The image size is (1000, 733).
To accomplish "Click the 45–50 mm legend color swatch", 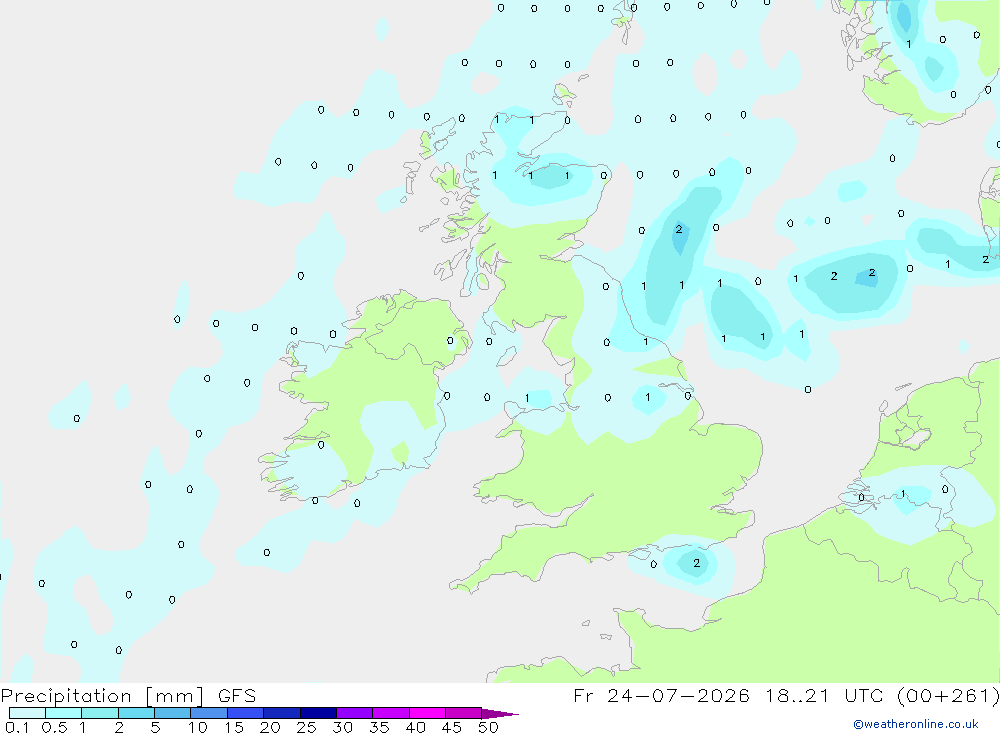I will point(464,713).
